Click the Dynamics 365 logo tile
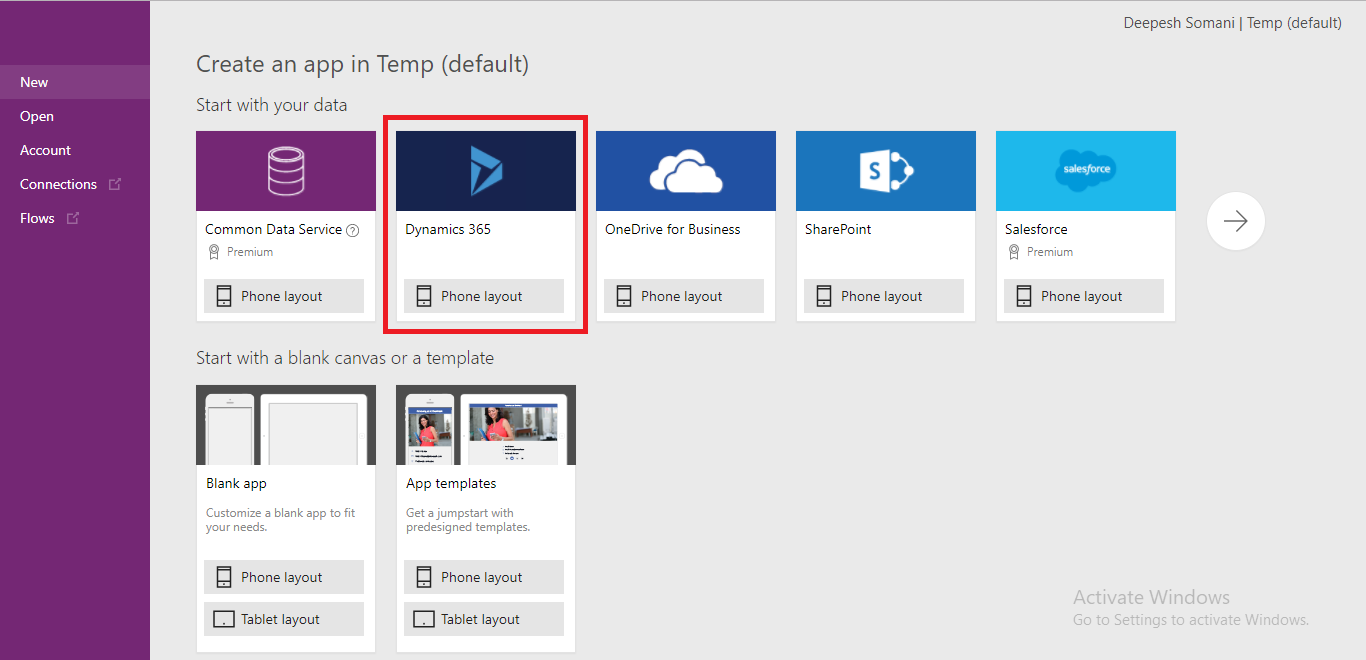The image size is (1366, 660). [486, 171]
